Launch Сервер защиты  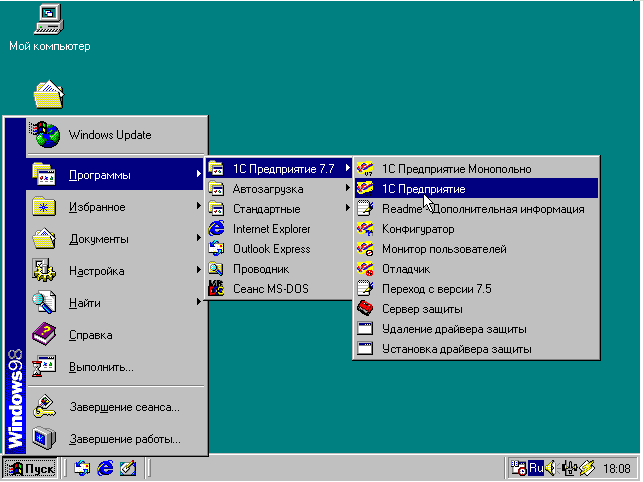477,309
